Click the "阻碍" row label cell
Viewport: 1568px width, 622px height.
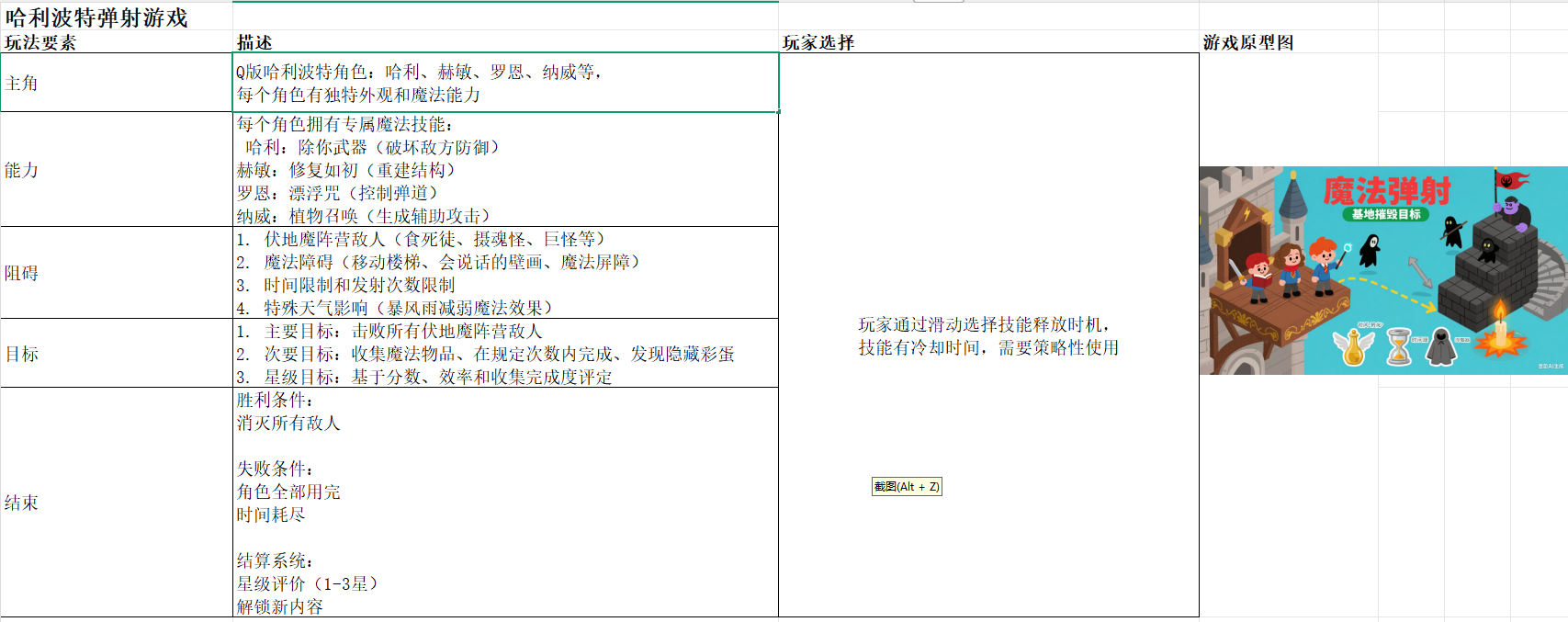[117, 273]
